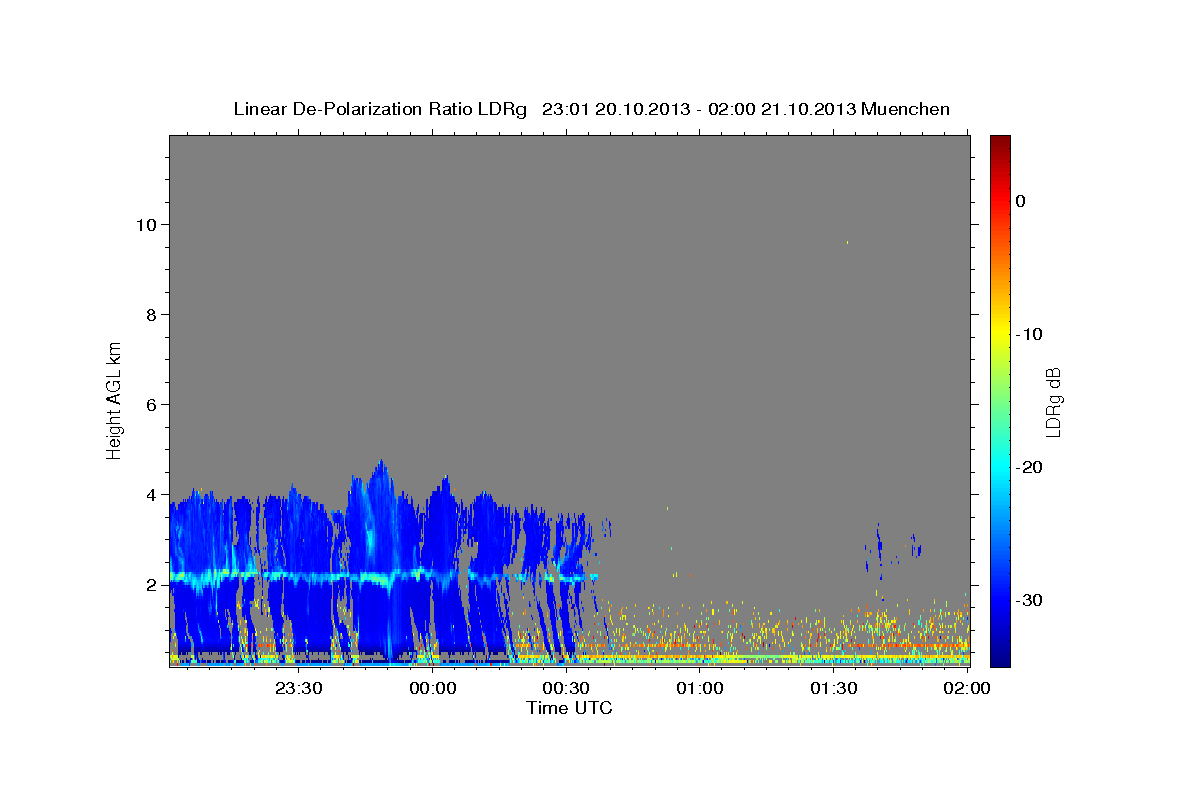Click the 23:30 time axis label

[x=298, y=688]
